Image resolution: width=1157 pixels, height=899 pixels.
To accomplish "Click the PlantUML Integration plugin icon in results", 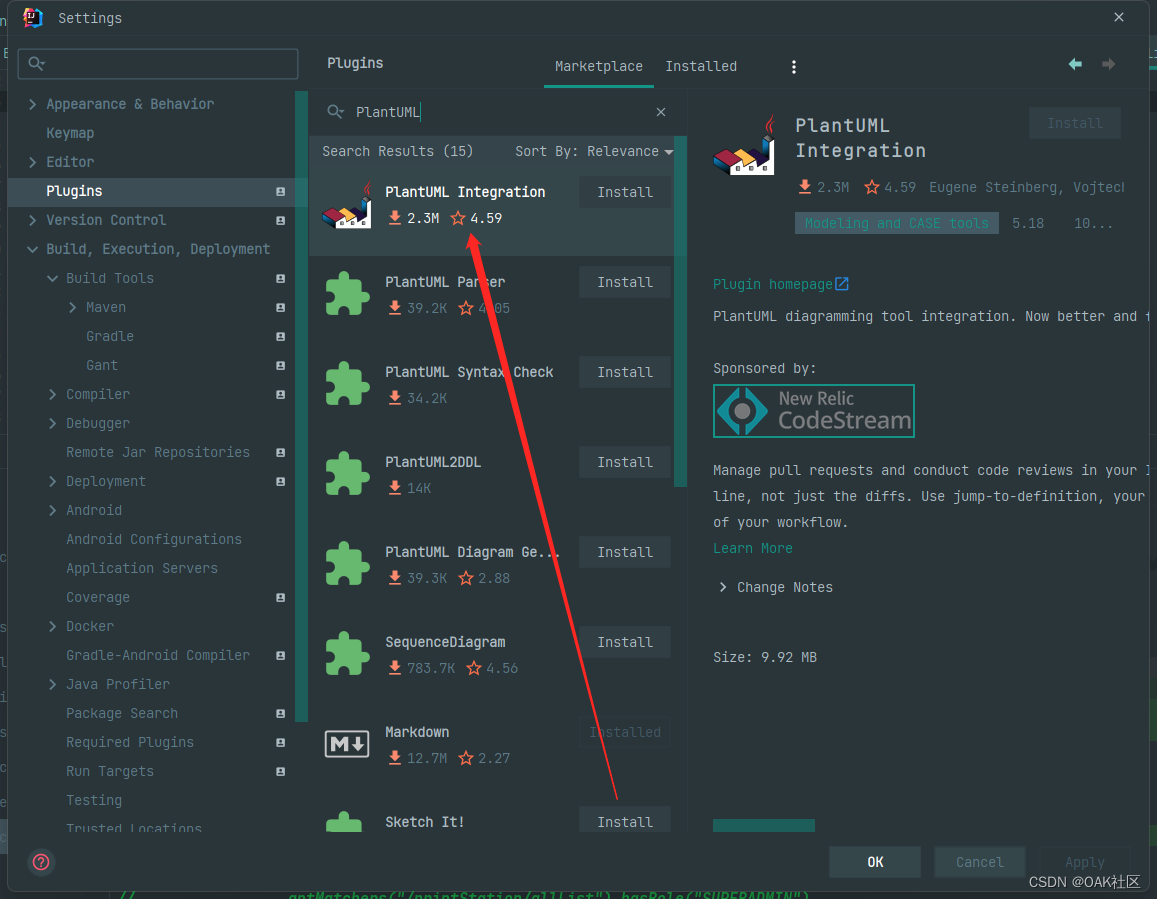I will [x=347, y=206].
